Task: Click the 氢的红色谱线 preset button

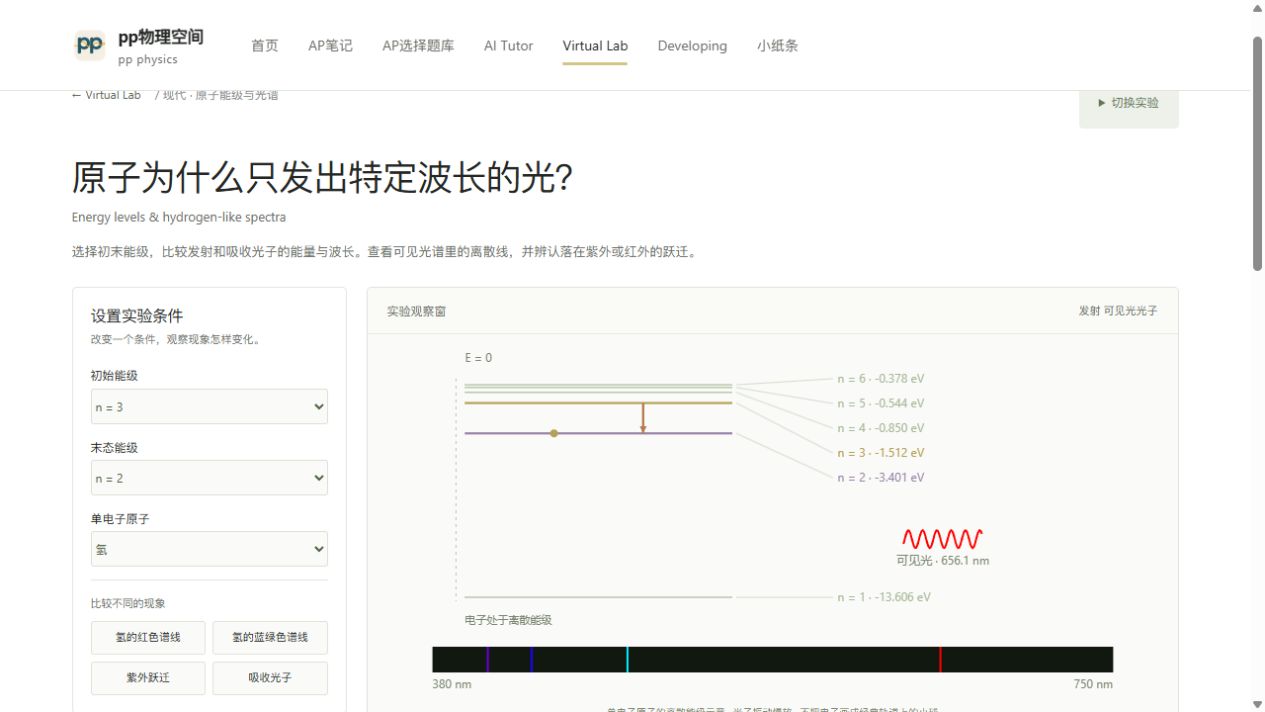Action: tap(148, 638)
